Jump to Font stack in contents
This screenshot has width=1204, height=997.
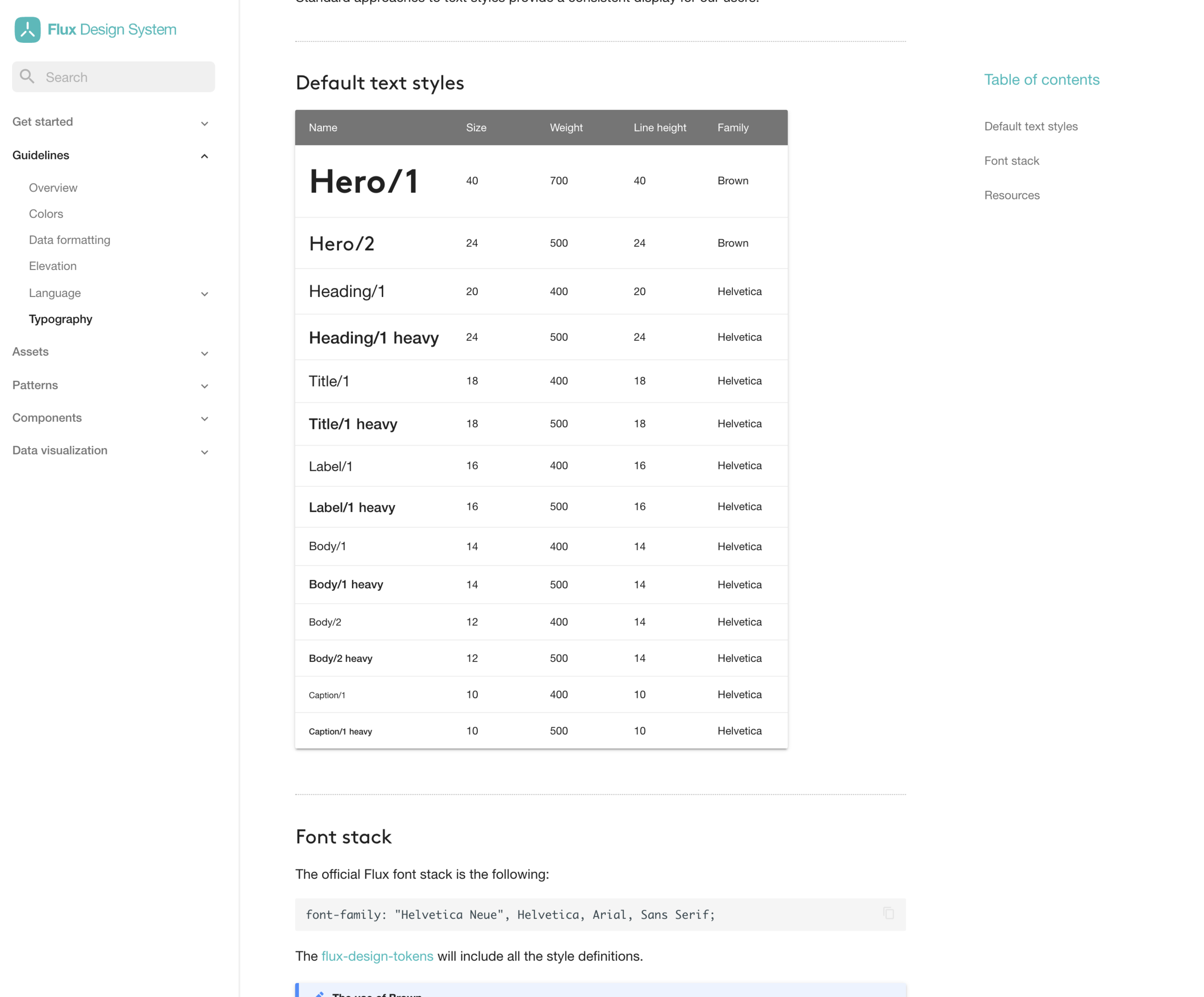(x=1011, y=160)
